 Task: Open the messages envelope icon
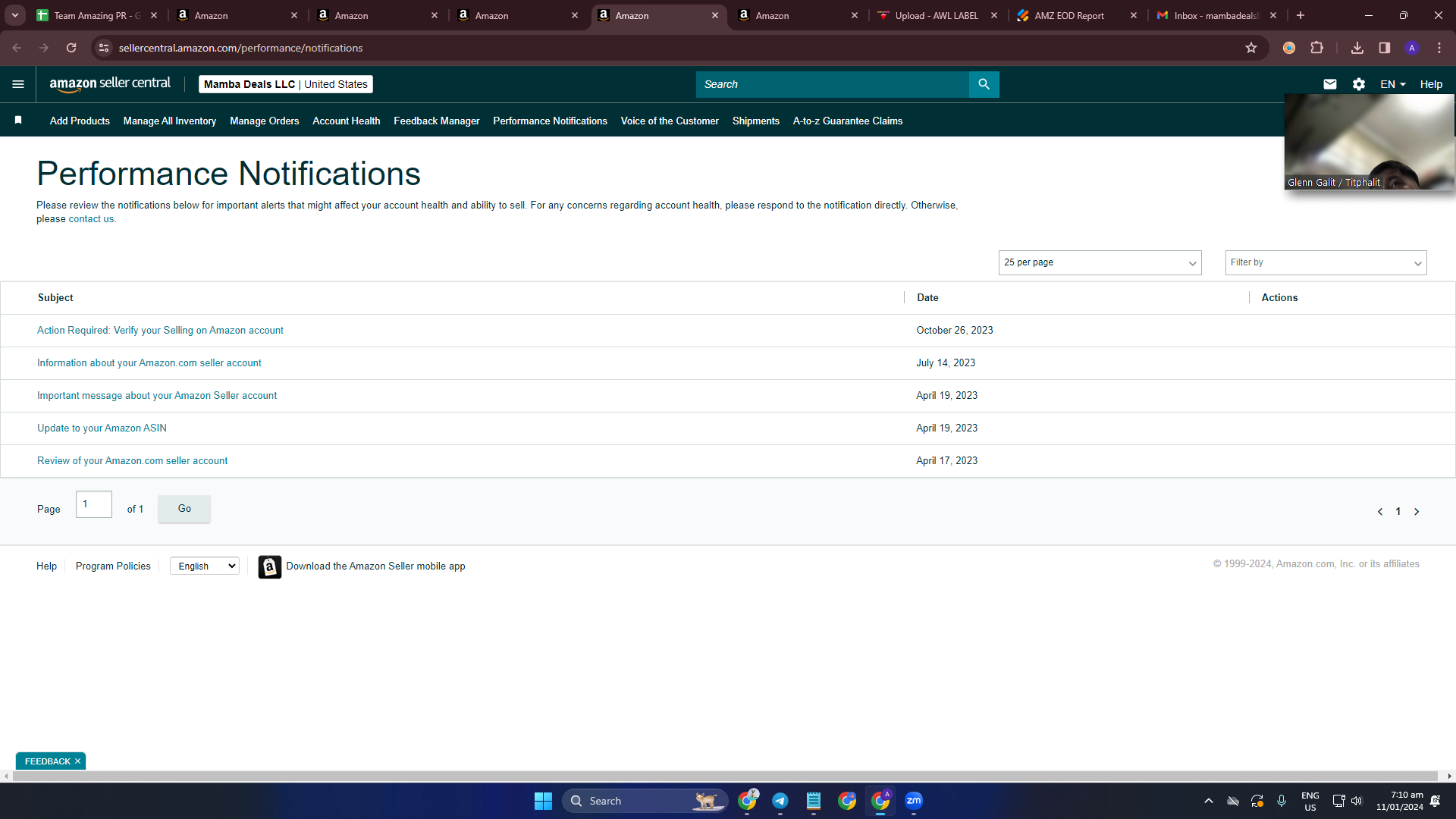1330,84
